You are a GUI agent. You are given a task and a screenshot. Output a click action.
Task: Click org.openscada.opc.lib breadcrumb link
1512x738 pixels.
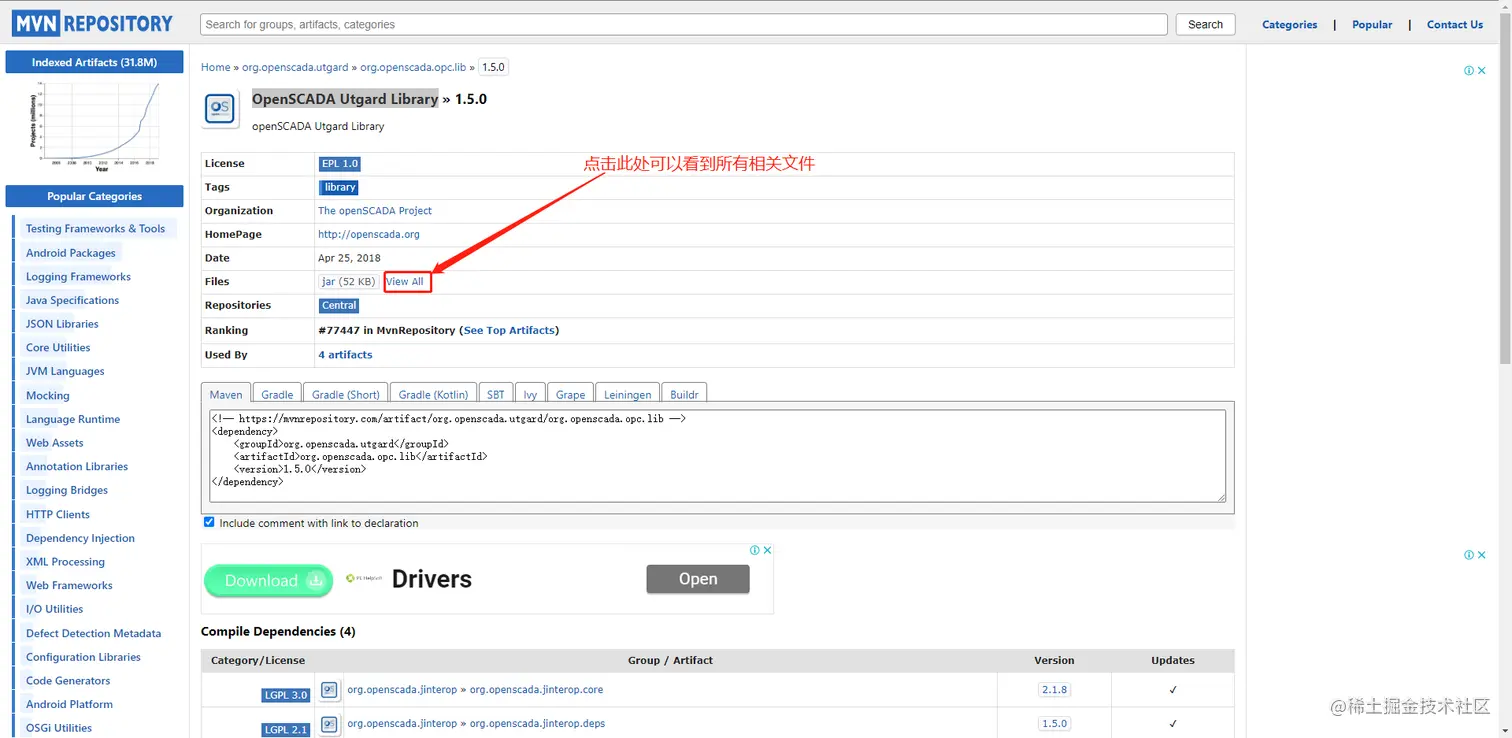(x=413, y=67)
